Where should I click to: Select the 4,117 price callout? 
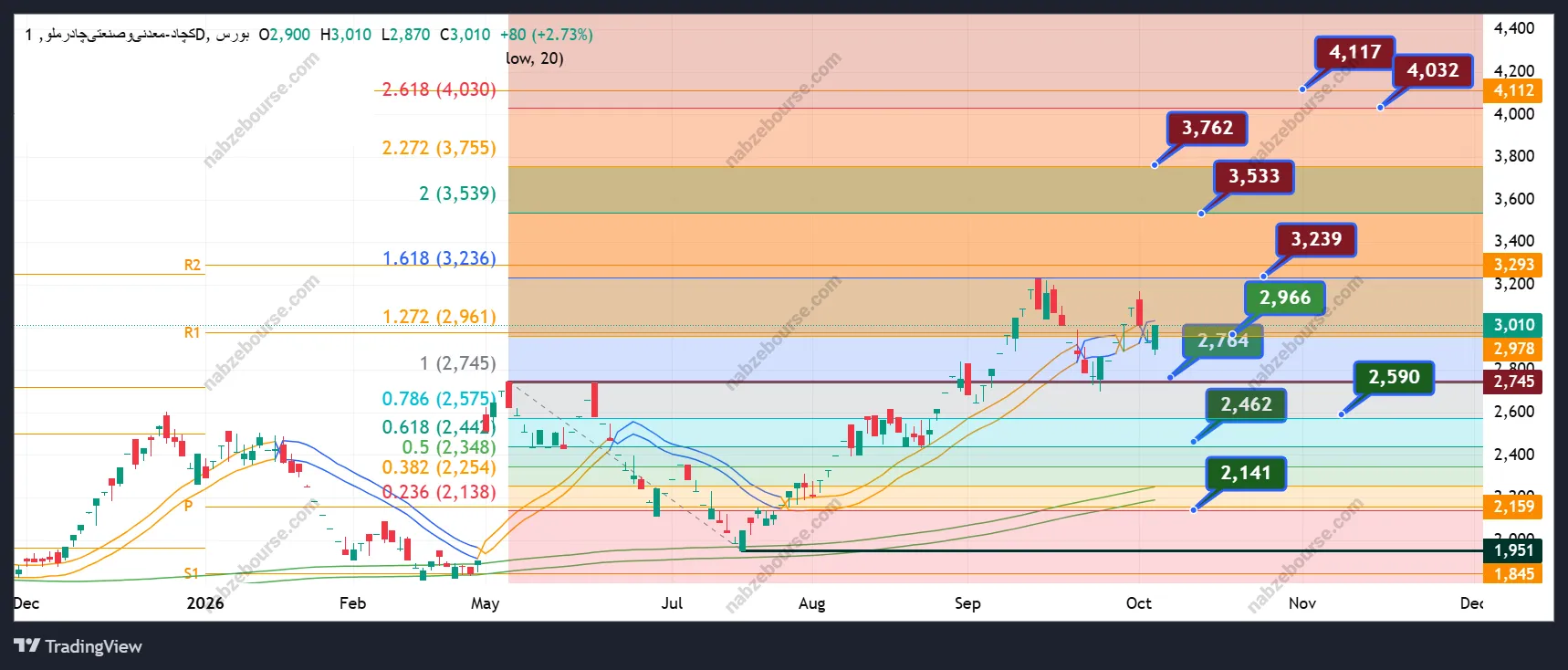coord(1354,52)
